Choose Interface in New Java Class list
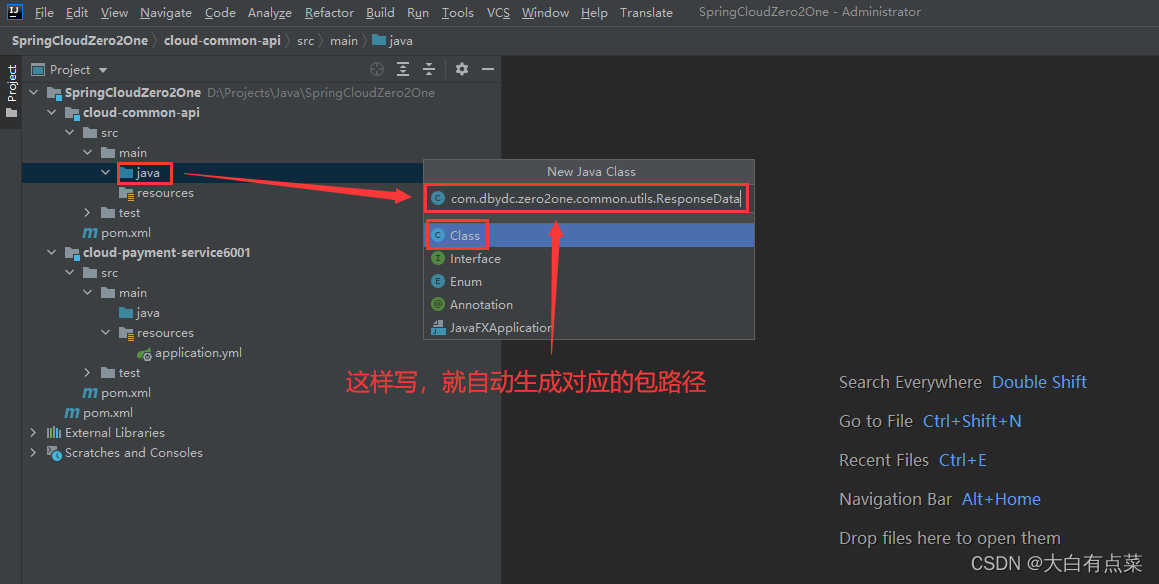The width and height of the screenshot is (1159, 584). pos(589,259)
